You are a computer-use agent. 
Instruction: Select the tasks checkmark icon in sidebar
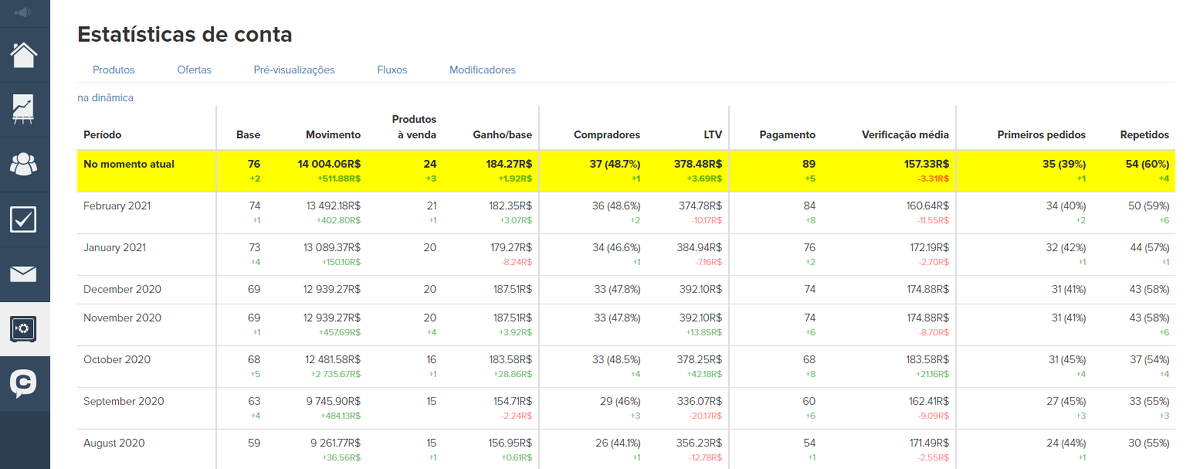24,219
